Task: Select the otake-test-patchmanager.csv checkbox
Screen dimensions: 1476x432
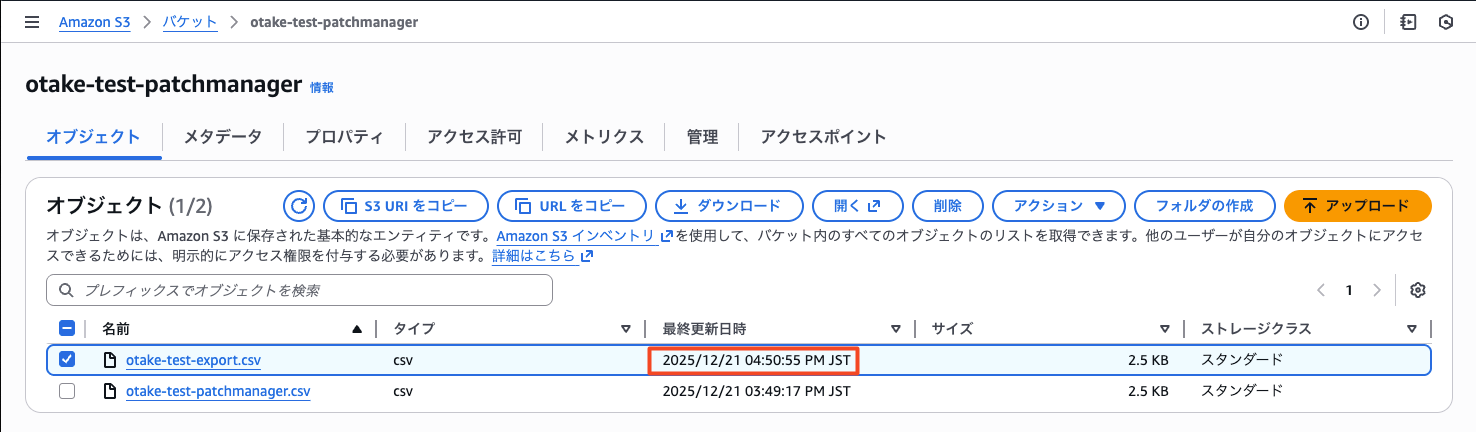Action: (x=67, y=391)
